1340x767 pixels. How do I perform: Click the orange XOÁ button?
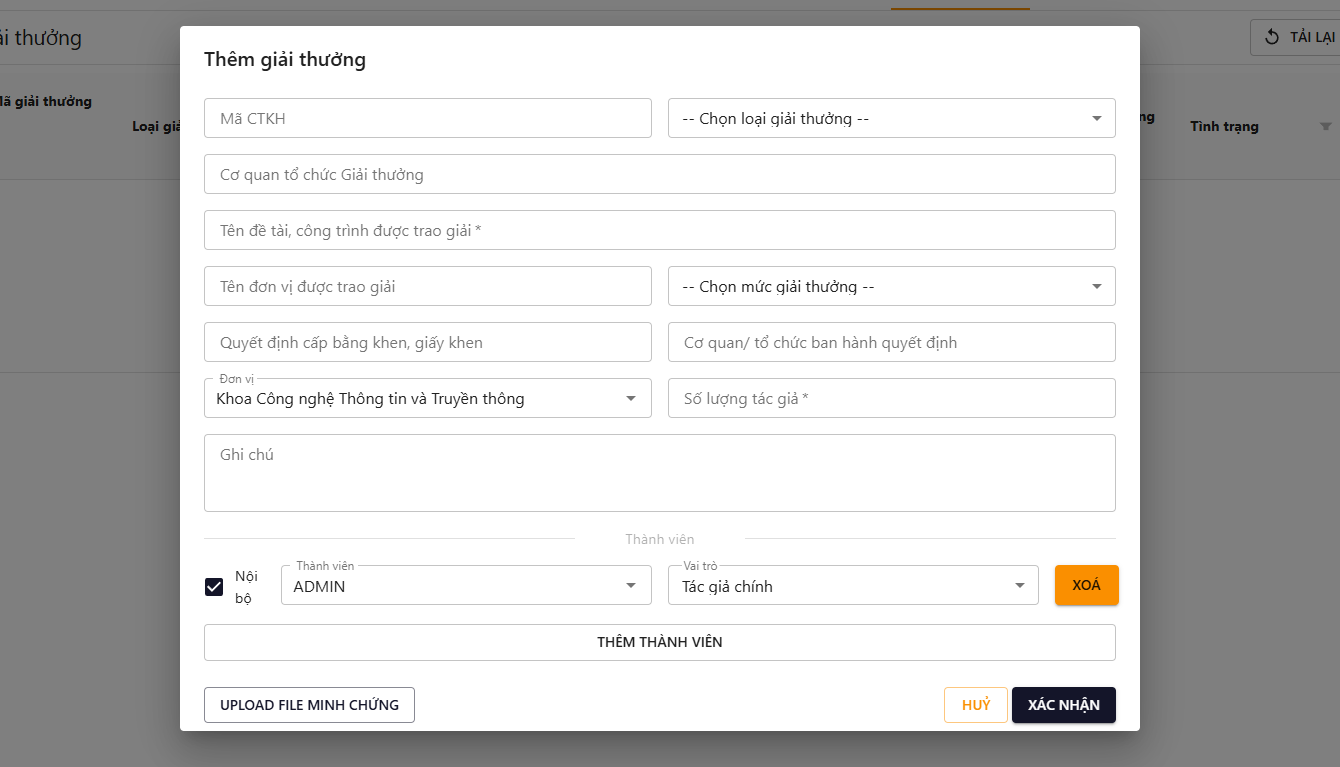[1086, 585]
